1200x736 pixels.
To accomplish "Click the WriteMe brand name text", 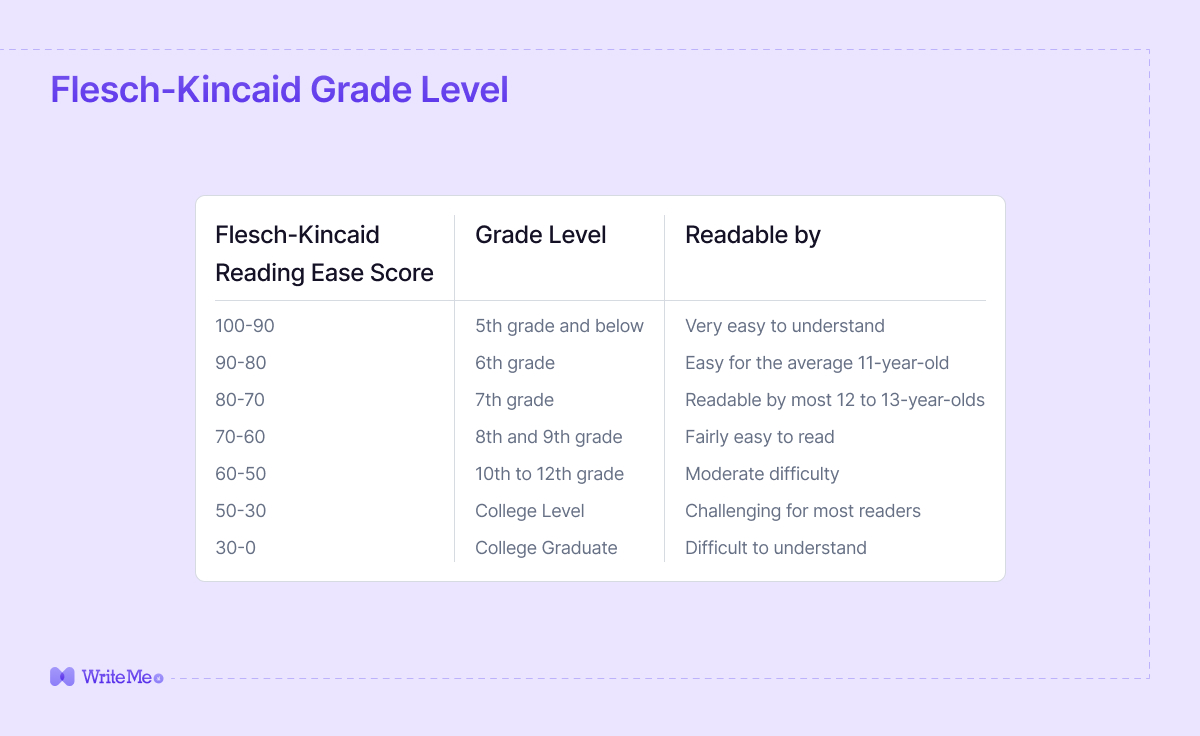I will (117, 677).
